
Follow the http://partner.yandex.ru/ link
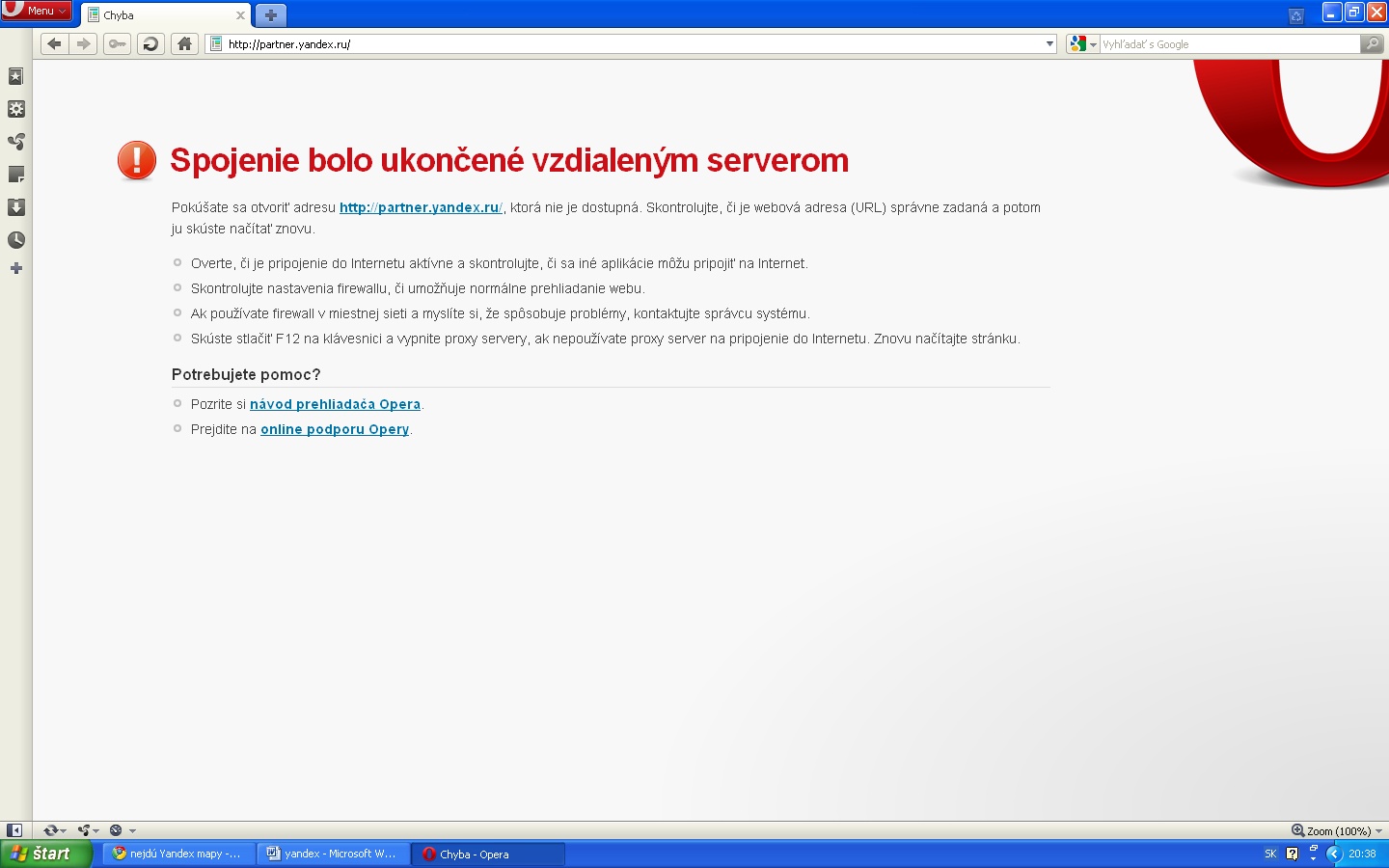421,207
